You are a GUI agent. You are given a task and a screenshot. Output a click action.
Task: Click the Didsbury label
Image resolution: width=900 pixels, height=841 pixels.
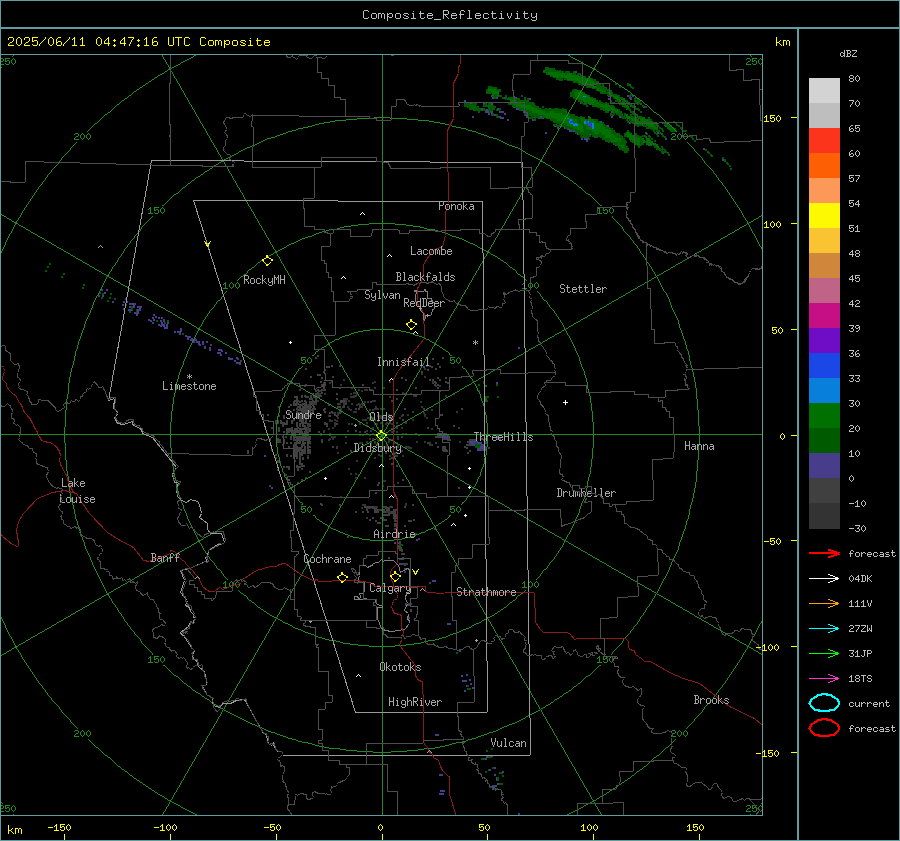click(377, 448)
